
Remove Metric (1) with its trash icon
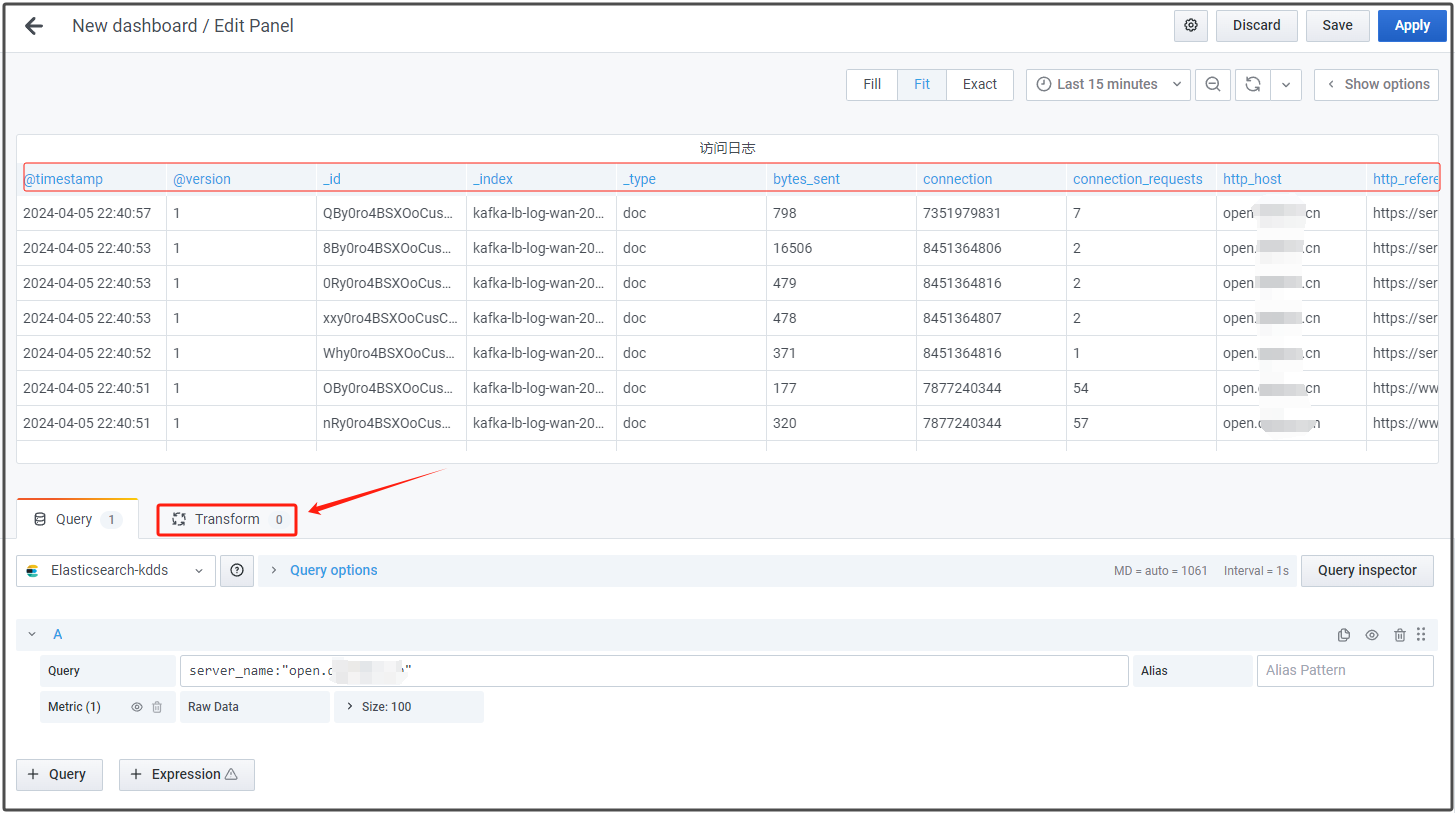pos(157,707)
